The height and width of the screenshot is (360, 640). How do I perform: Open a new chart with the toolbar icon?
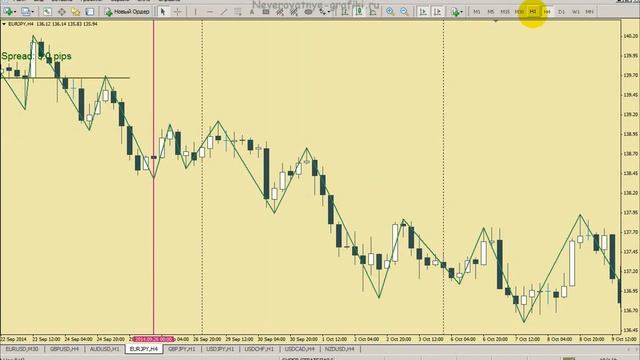pos(8,12)
